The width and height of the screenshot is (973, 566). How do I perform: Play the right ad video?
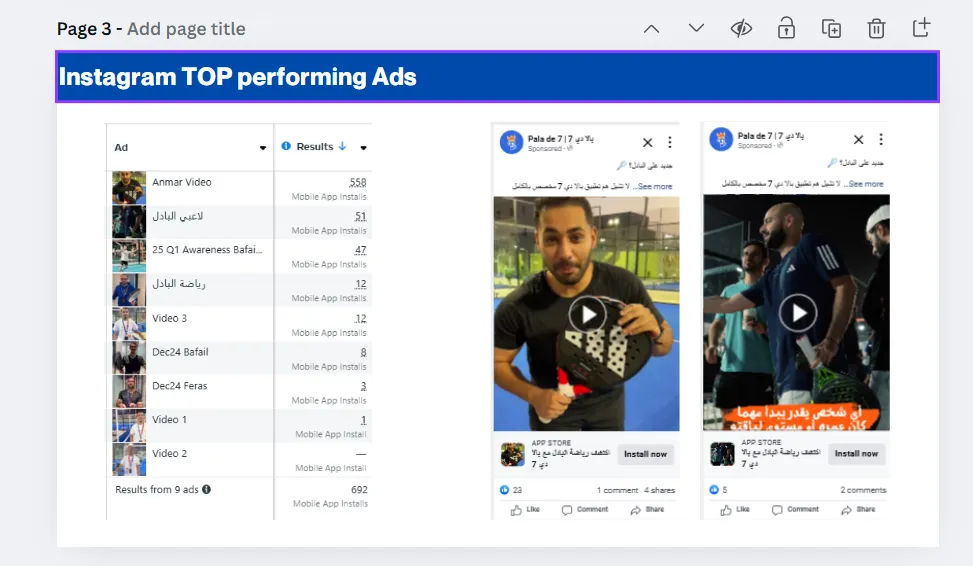(798, 313)
